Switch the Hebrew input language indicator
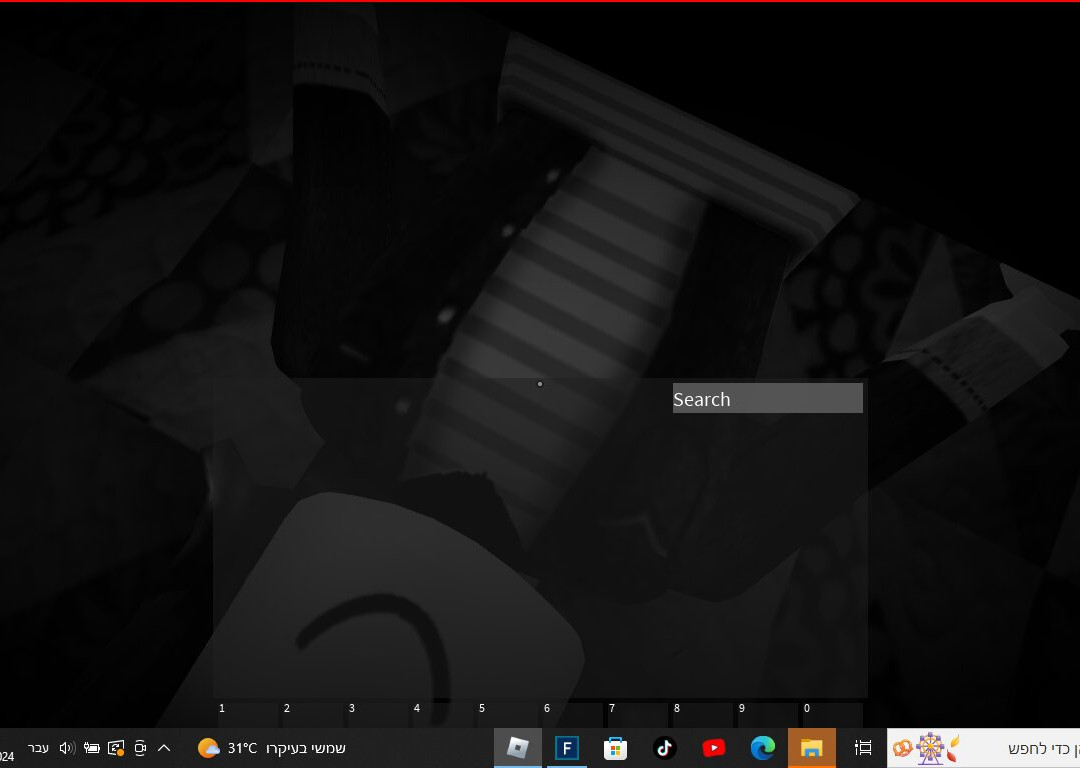The image size is (1080, 768). [x=38, y=748]
